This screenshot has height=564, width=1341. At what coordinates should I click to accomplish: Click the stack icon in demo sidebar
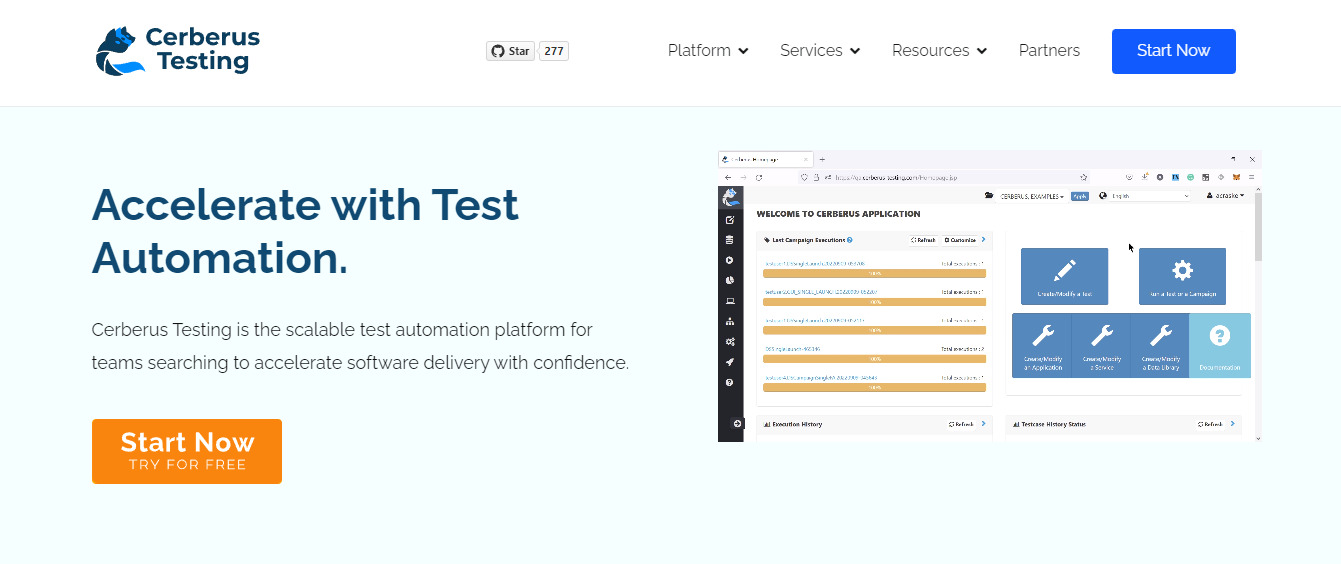[730, 240]
